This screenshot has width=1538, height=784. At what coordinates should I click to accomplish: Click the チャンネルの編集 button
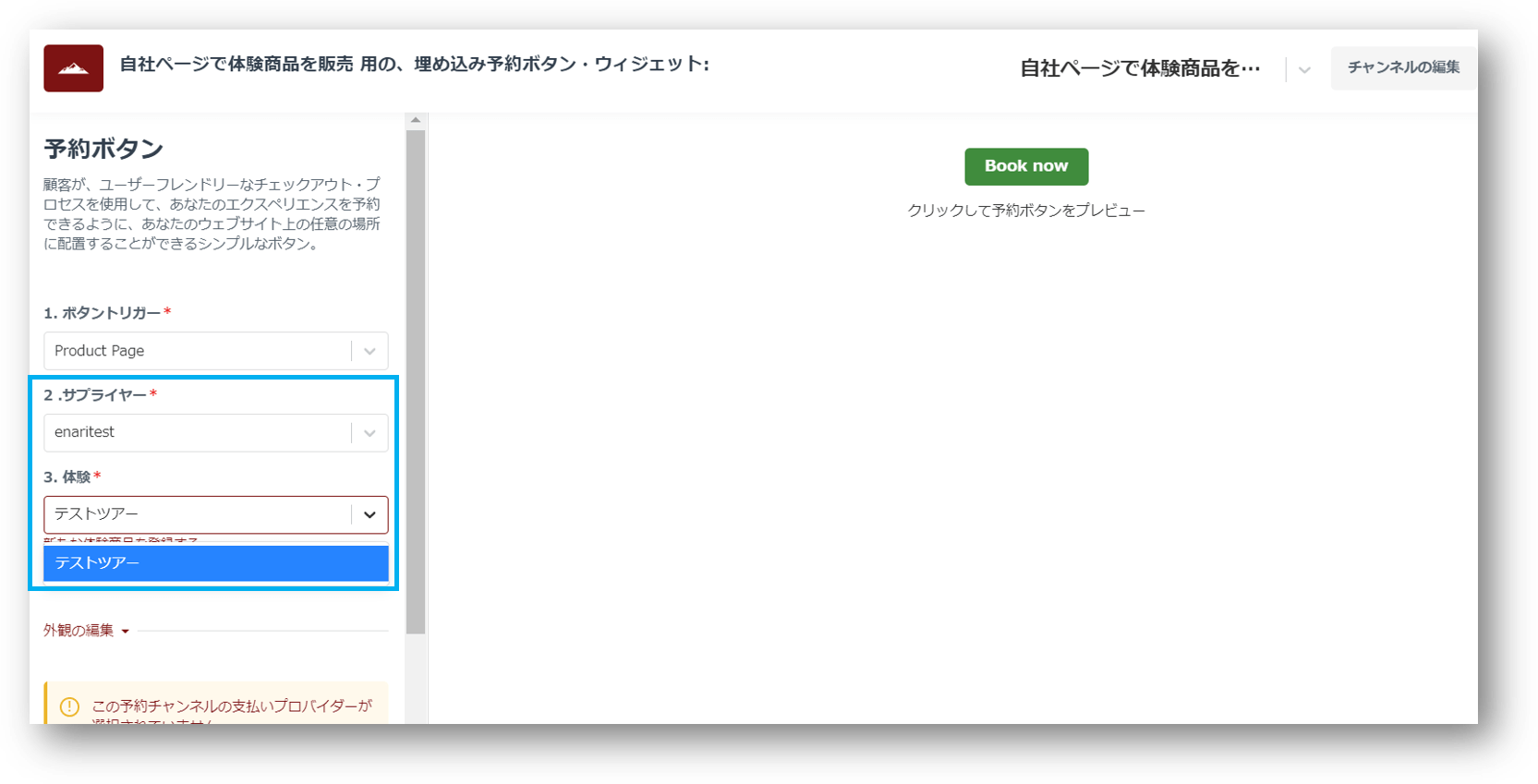[1402, 67]
